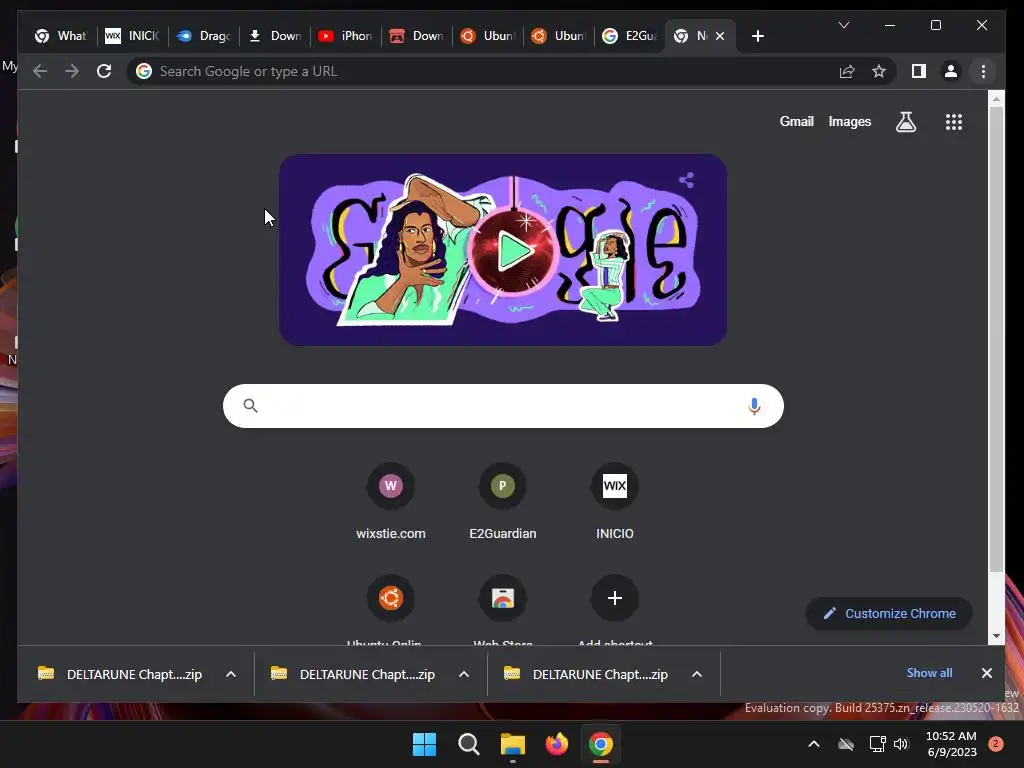Open Gmail link
This screenshot has width=1024, height=768.
pyautogui.click(x=796, y=121)
